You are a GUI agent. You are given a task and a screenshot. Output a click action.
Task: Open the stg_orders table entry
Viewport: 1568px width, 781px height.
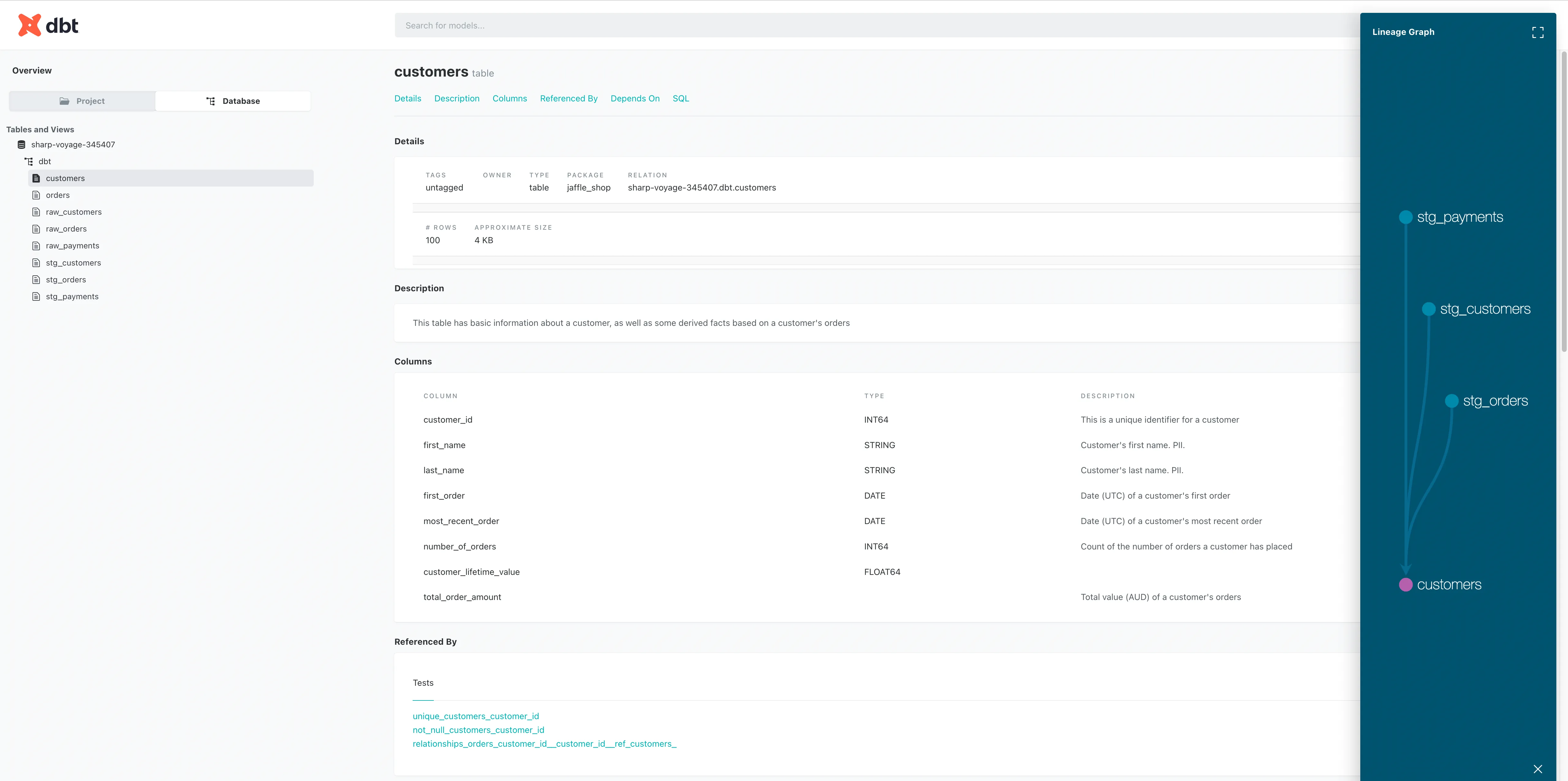point(66,280)
